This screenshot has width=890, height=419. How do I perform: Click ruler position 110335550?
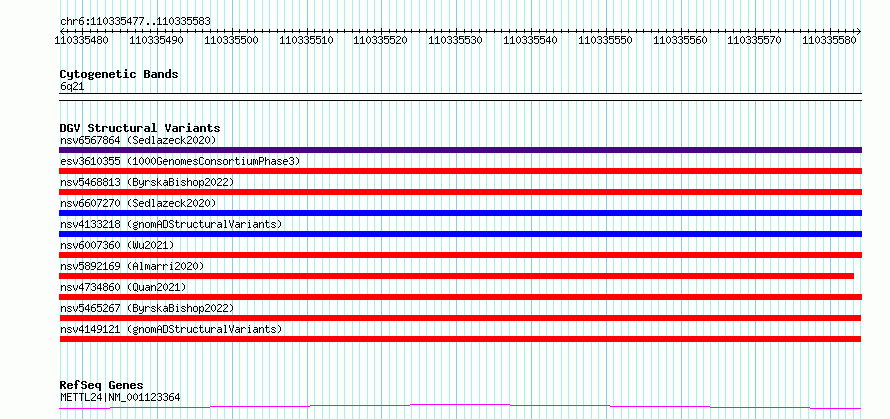click(606, 40)
